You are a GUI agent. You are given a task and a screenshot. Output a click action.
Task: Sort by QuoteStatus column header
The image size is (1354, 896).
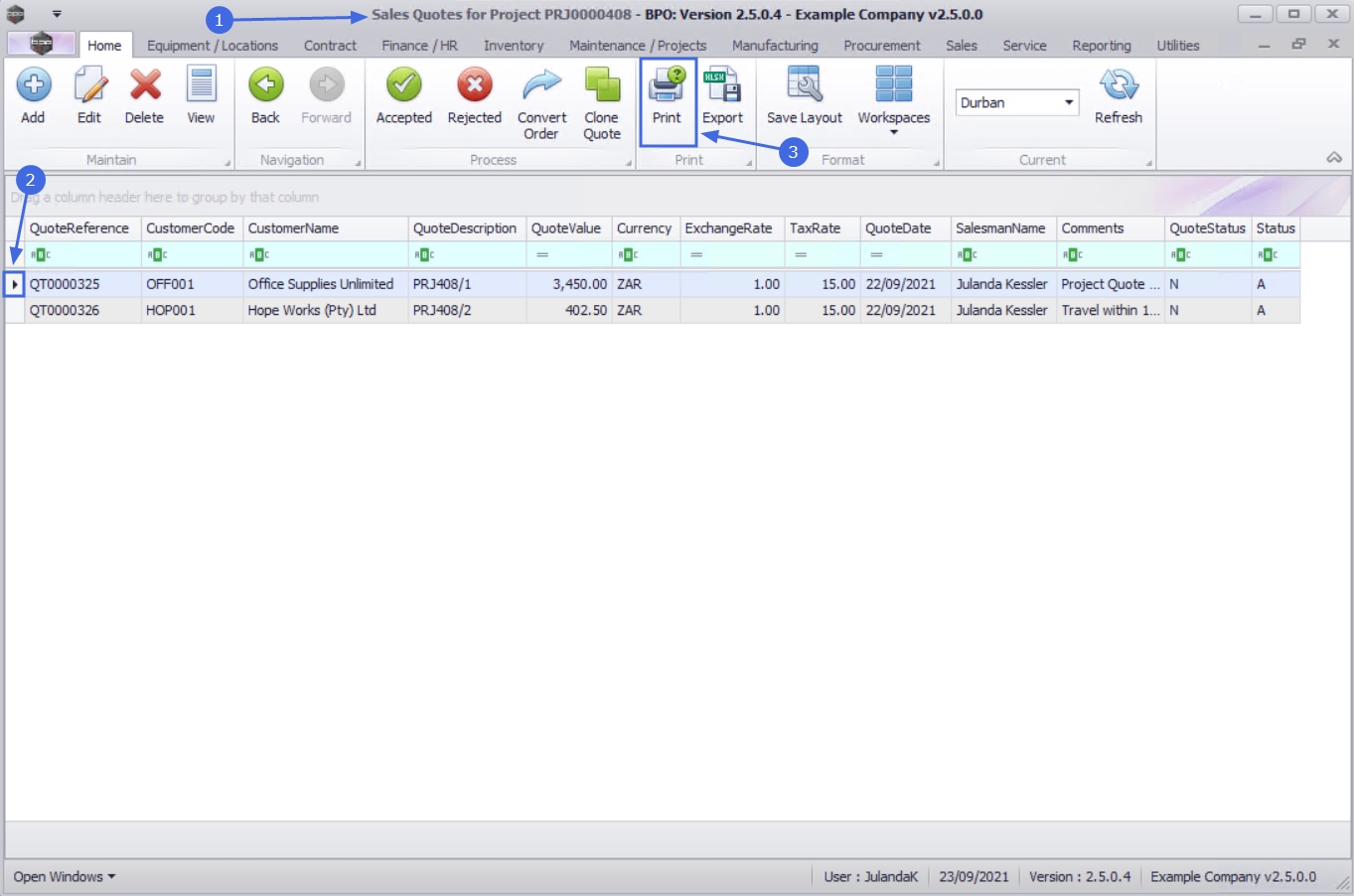(x=1208, y=228)
